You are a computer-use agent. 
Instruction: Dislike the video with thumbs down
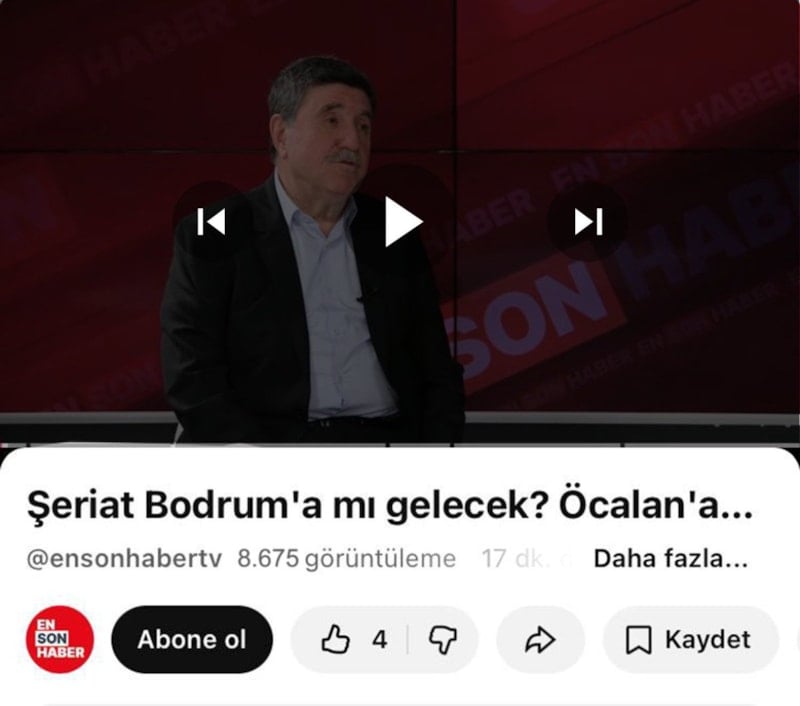point(443,639)
